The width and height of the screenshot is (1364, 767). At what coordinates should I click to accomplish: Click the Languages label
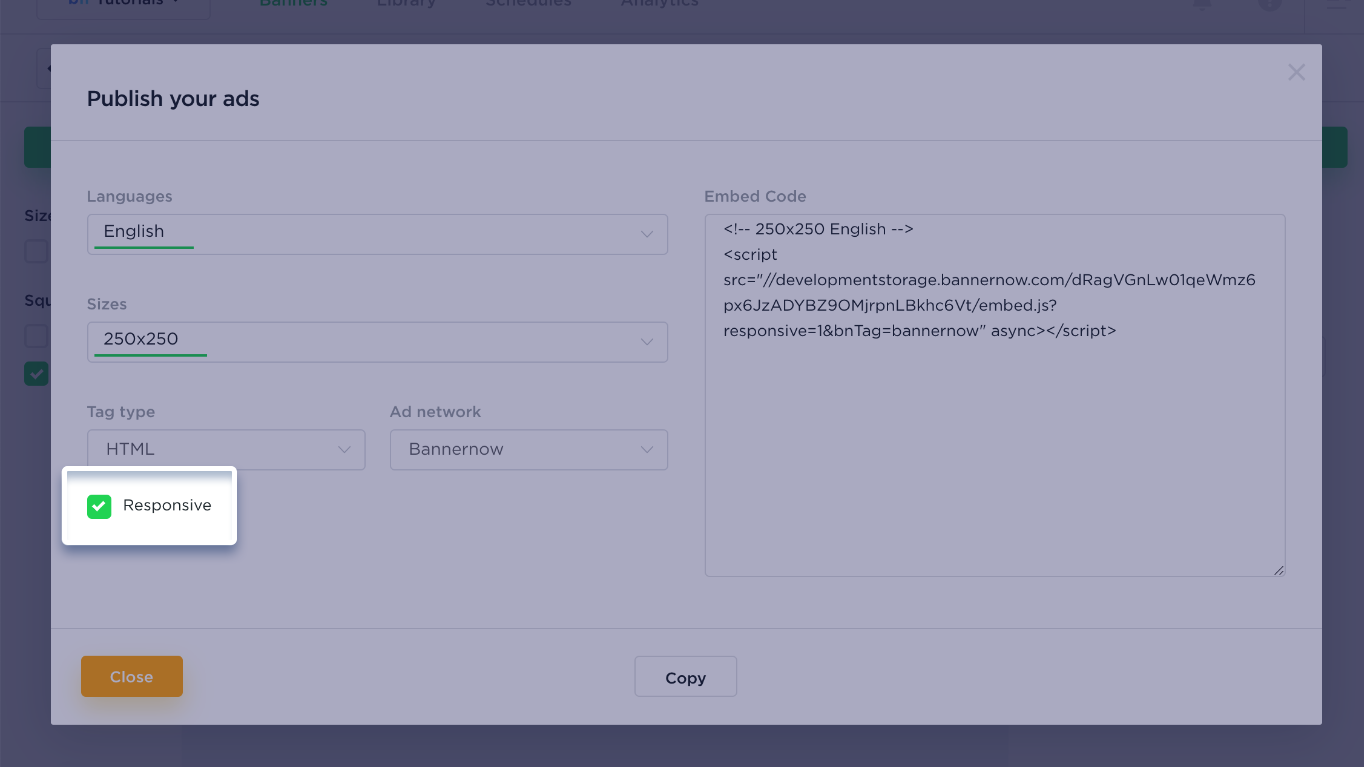130,197
